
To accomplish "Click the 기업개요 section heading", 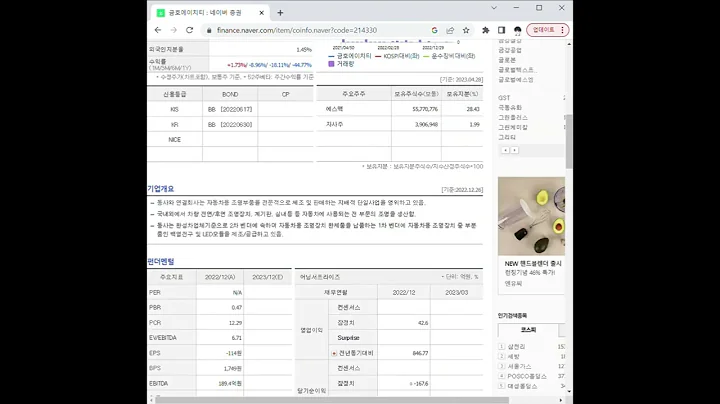I will pyautogui.click(x=161, y=189).
